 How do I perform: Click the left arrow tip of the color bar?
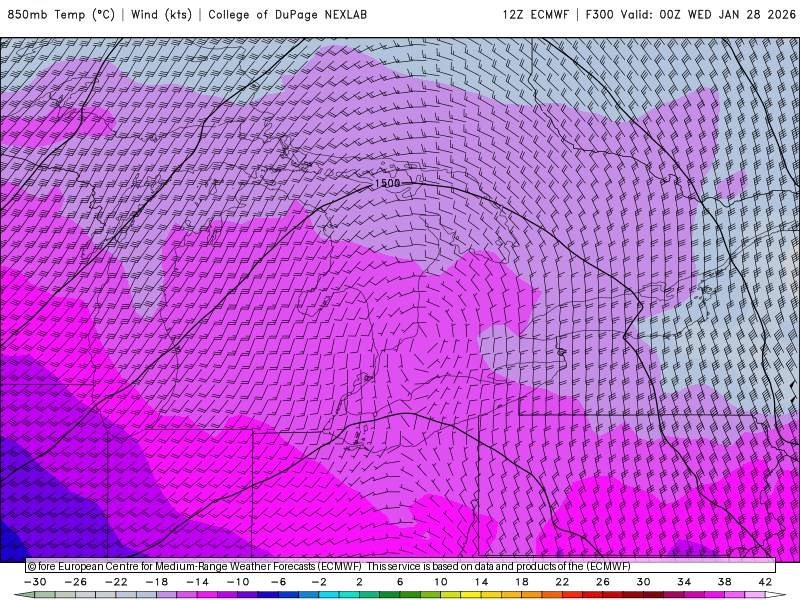[24, 595]
